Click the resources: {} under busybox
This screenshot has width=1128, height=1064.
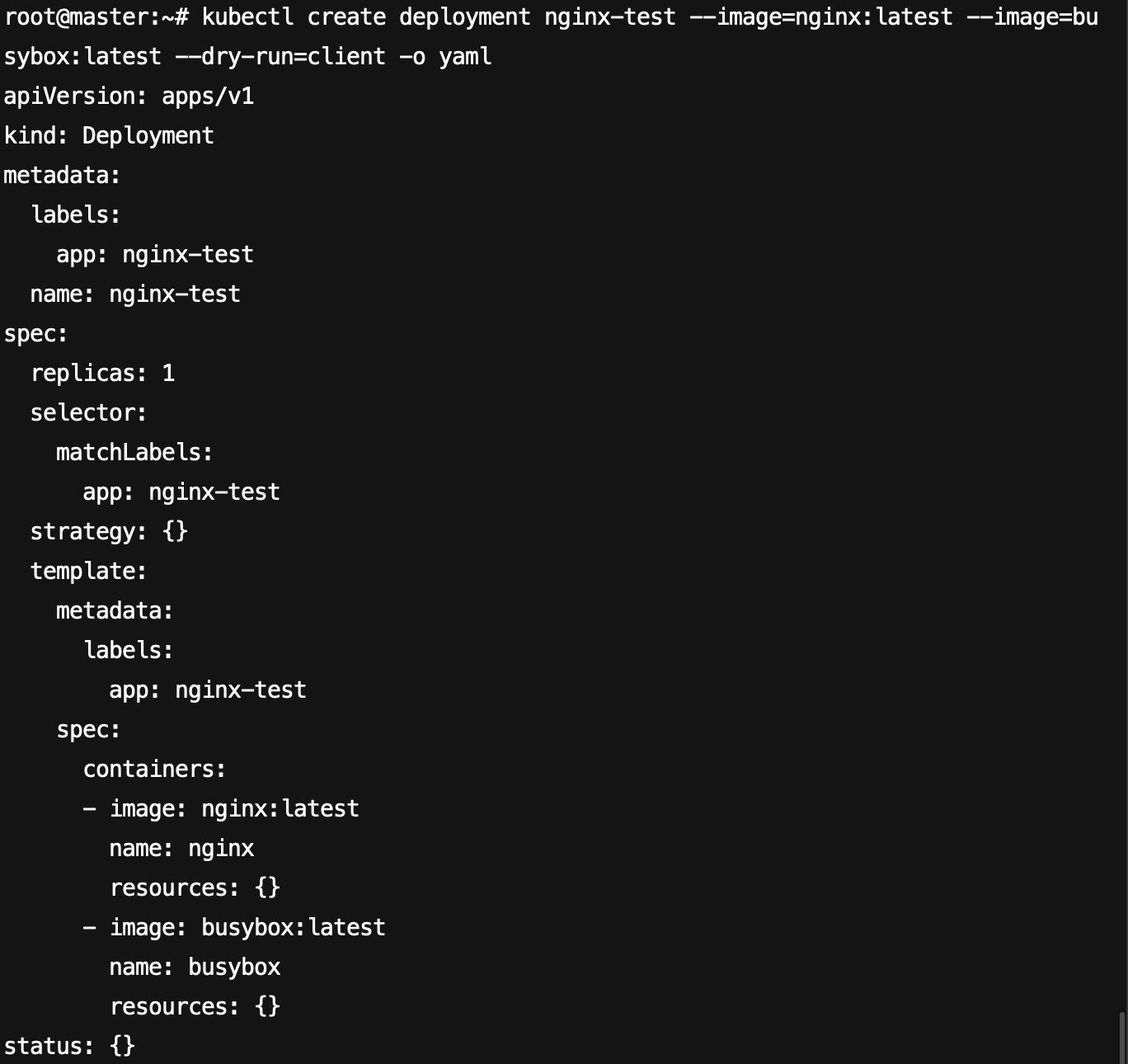[x=195, y=1006]
